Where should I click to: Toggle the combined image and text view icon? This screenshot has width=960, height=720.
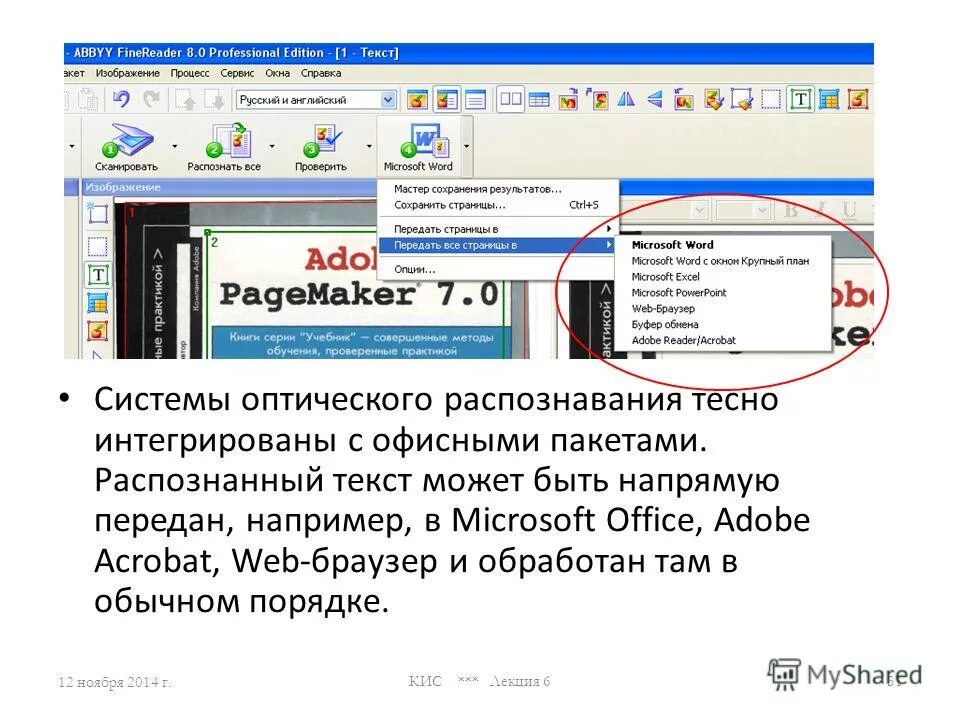tap(447, 99)
